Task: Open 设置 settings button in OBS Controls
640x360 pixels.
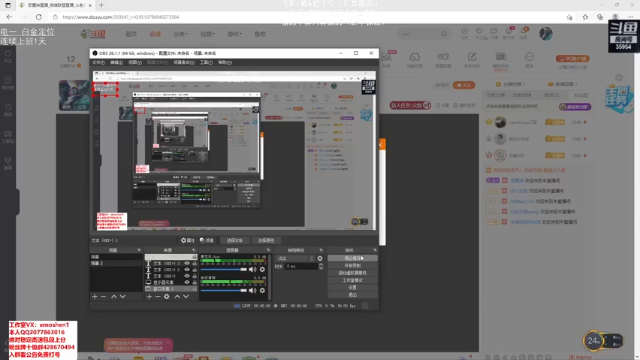Action: [x=353, y=287]
